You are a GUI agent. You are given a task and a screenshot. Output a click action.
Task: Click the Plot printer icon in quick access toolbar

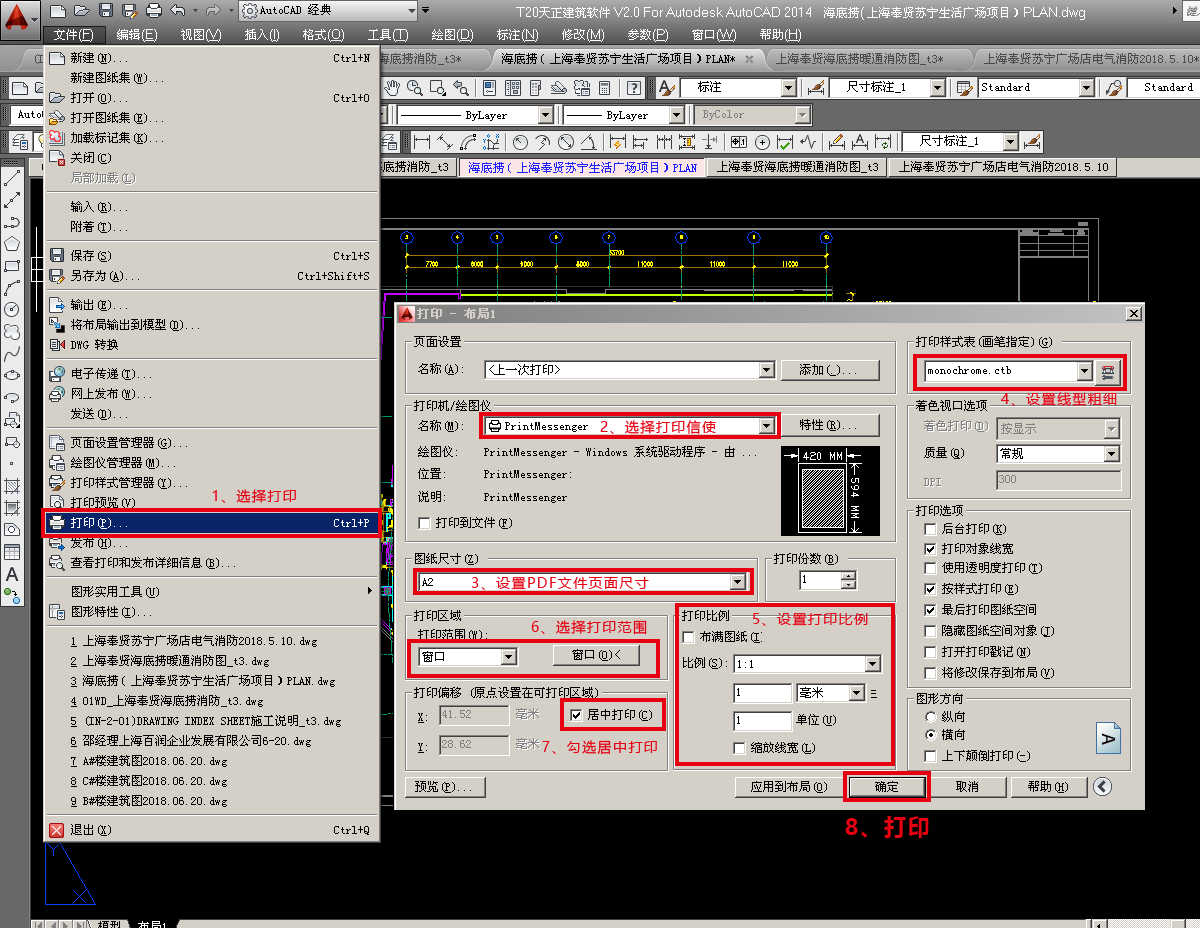(153, 11)
